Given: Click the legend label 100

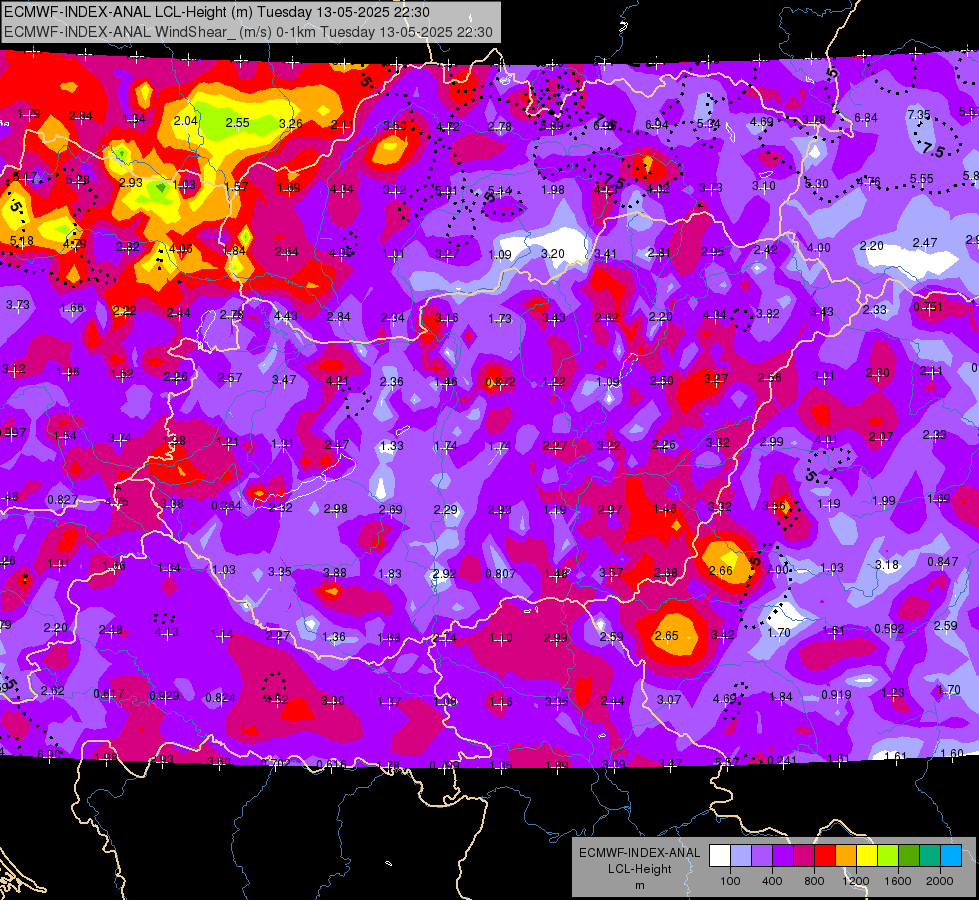Looking at the screenshot, I should [x=730, y=881].
